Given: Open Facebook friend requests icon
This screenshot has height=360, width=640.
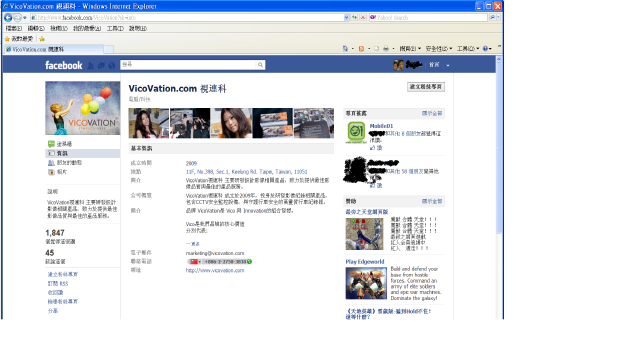Looking at the screenshot, I should pos(91,65).
